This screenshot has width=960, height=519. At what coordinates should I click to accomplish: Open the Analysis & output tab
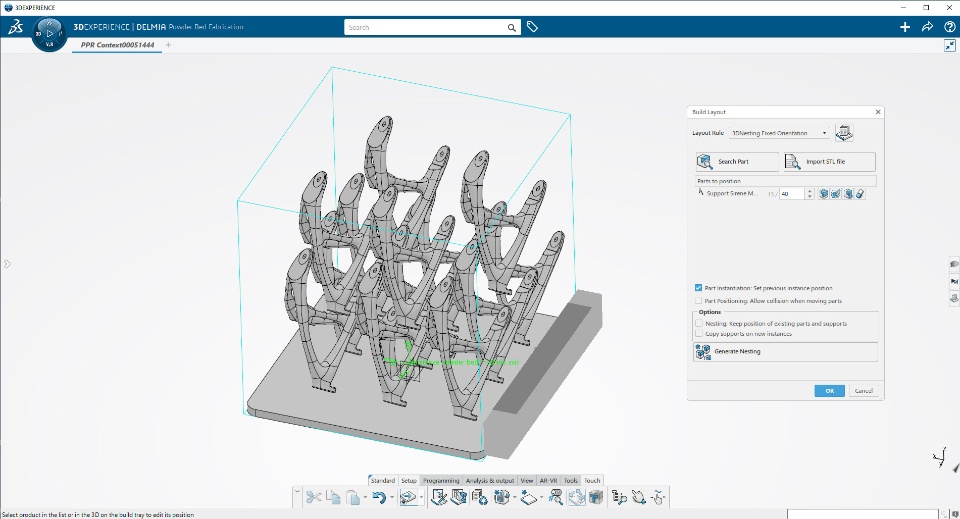click(x=490, y=480)
